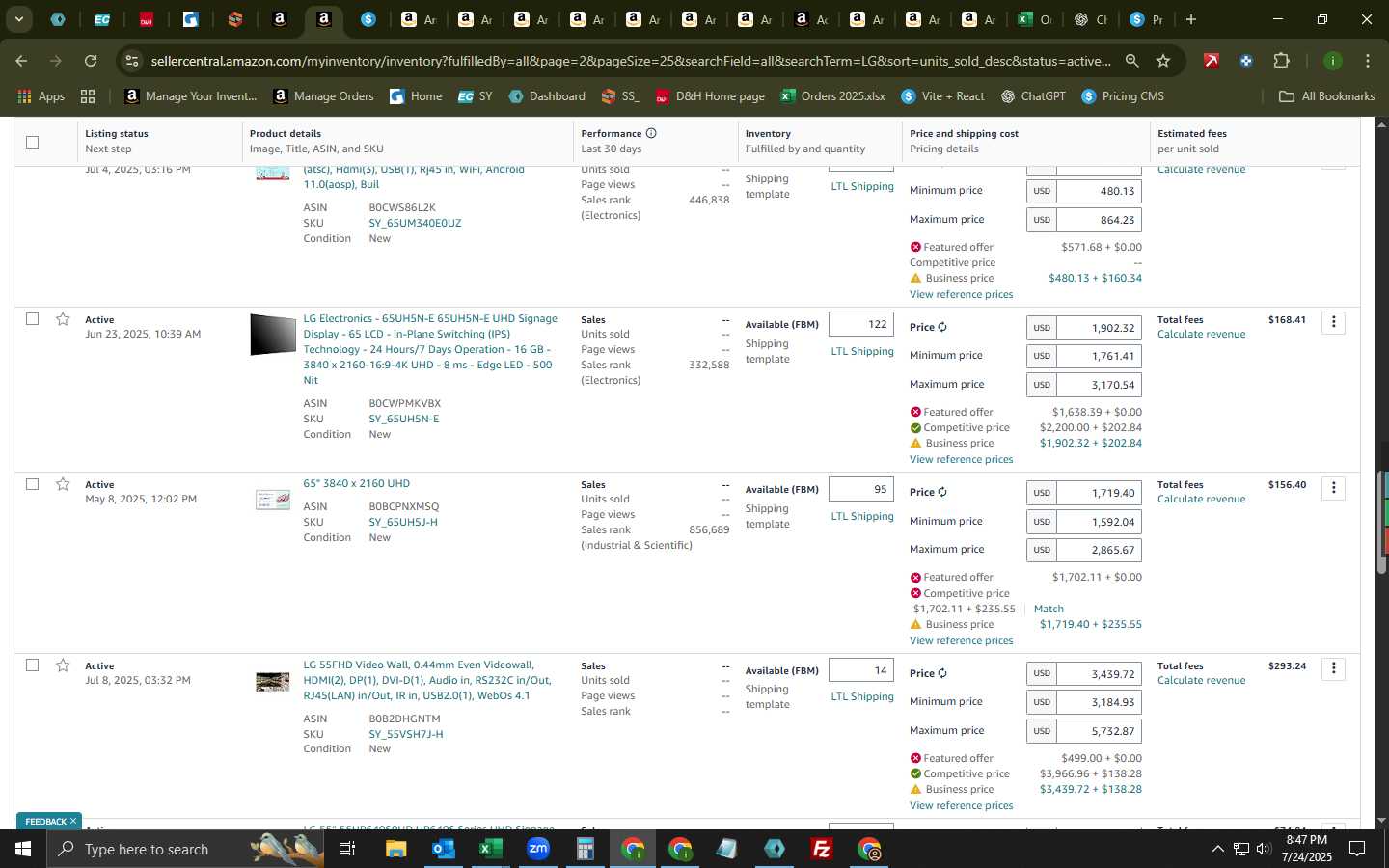1389x868 pixels.
Task: Click the tab groups grid icon in bookmarks bar
Action: coord(88,96)
